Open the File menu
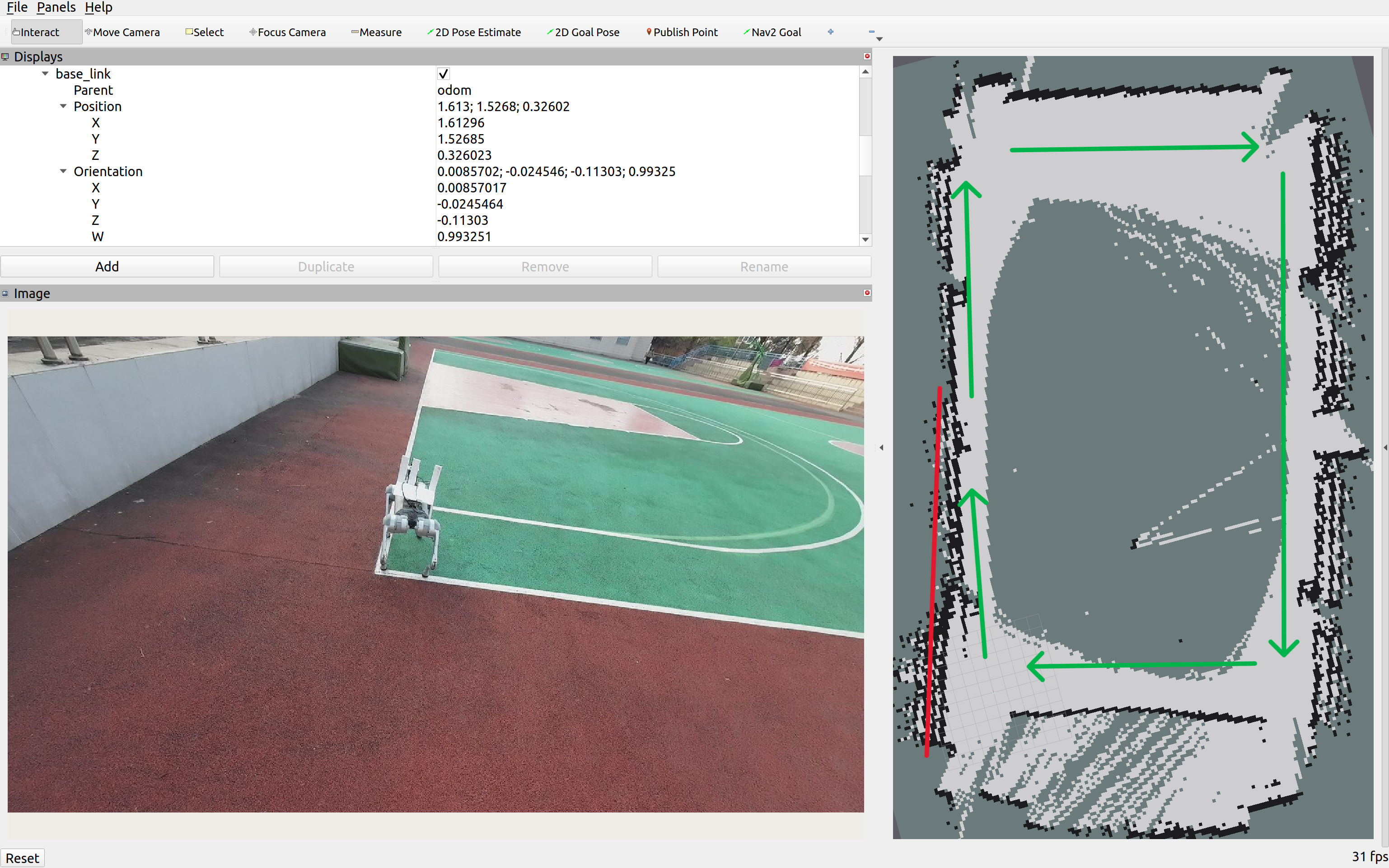 [x=17, y=8]
